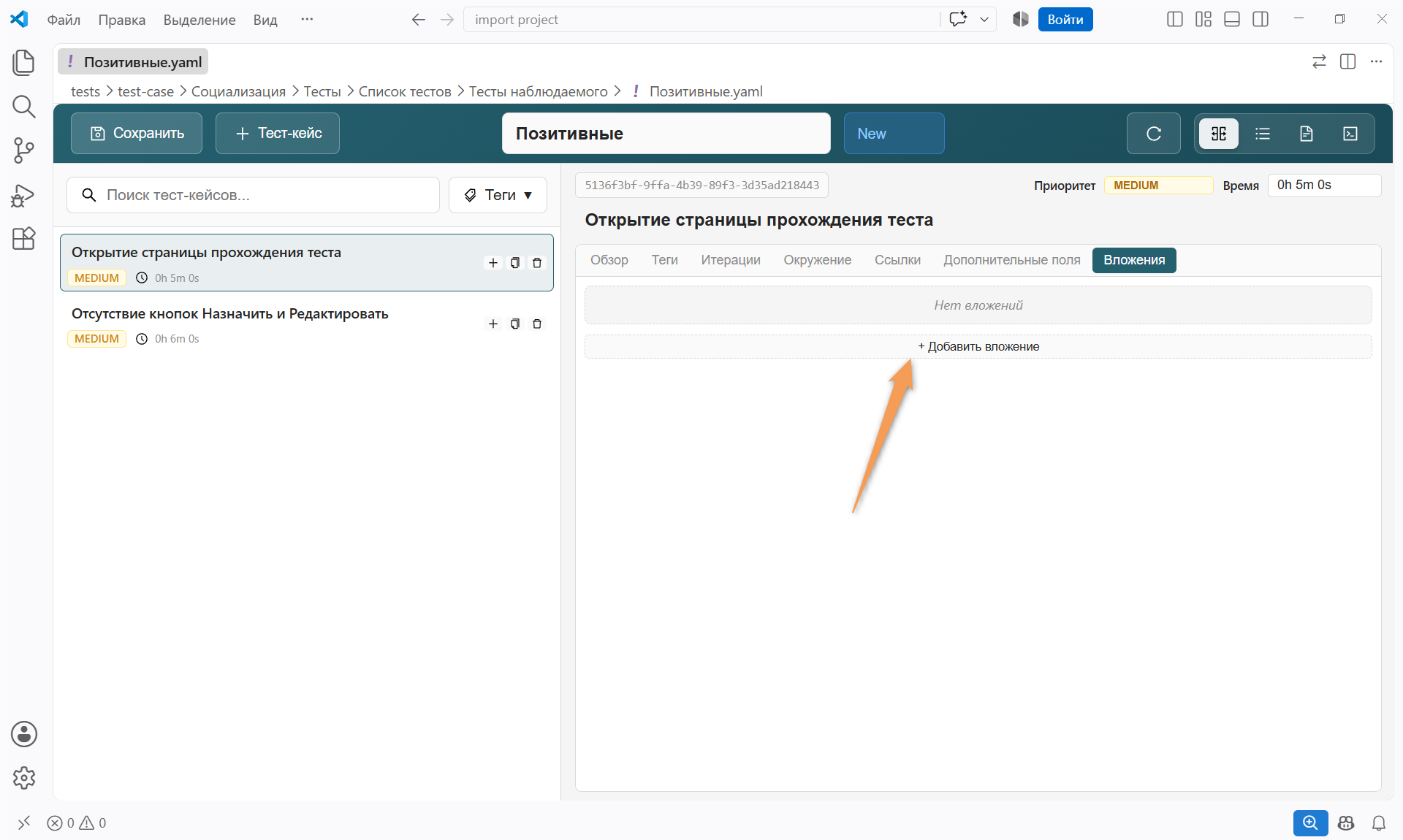Delete the Отсутствие кнопок Назначить и Редактировать case

[x=537, y=324]
